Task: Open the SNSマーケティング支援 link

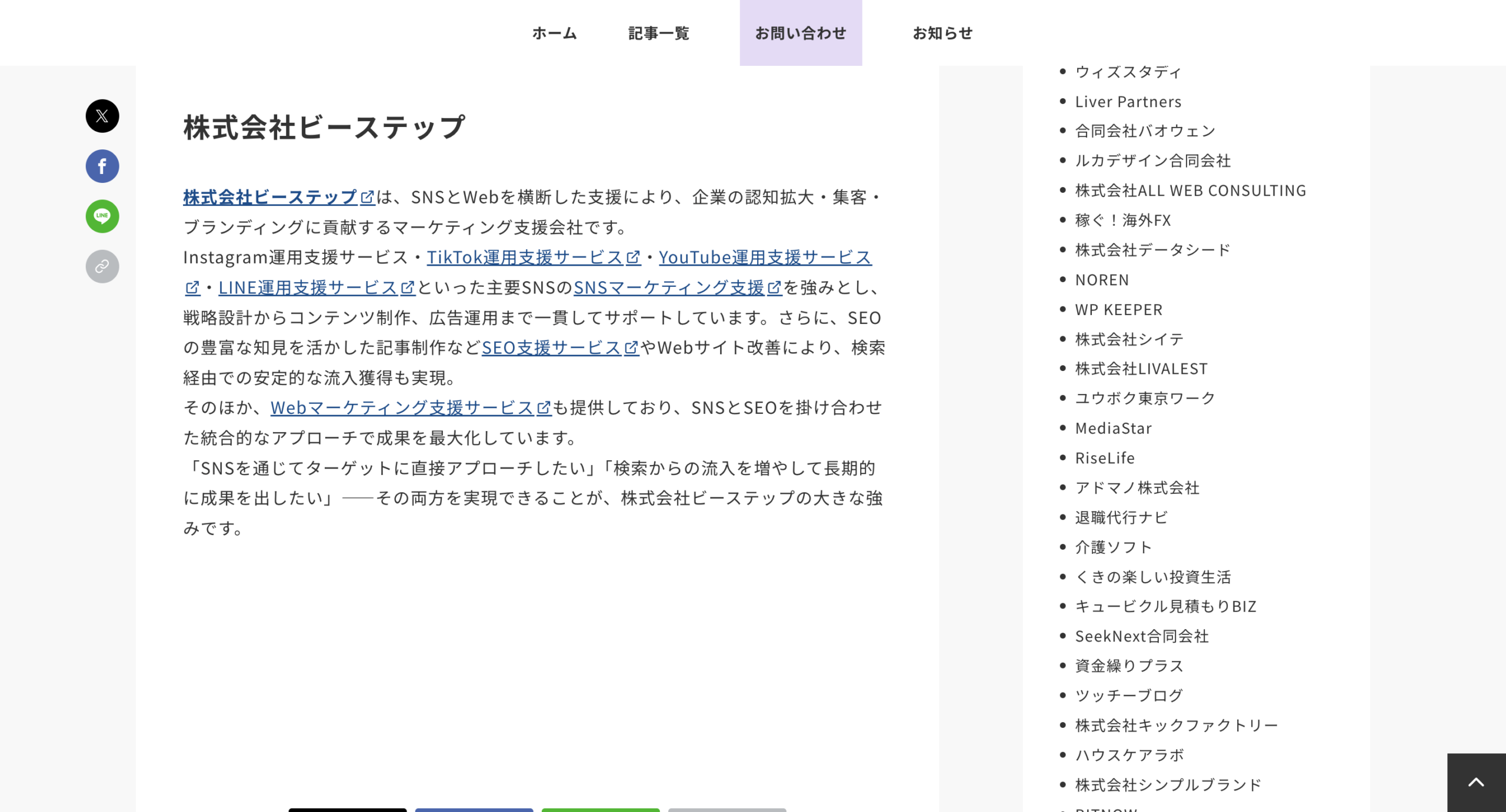Action: coord(678,288)
